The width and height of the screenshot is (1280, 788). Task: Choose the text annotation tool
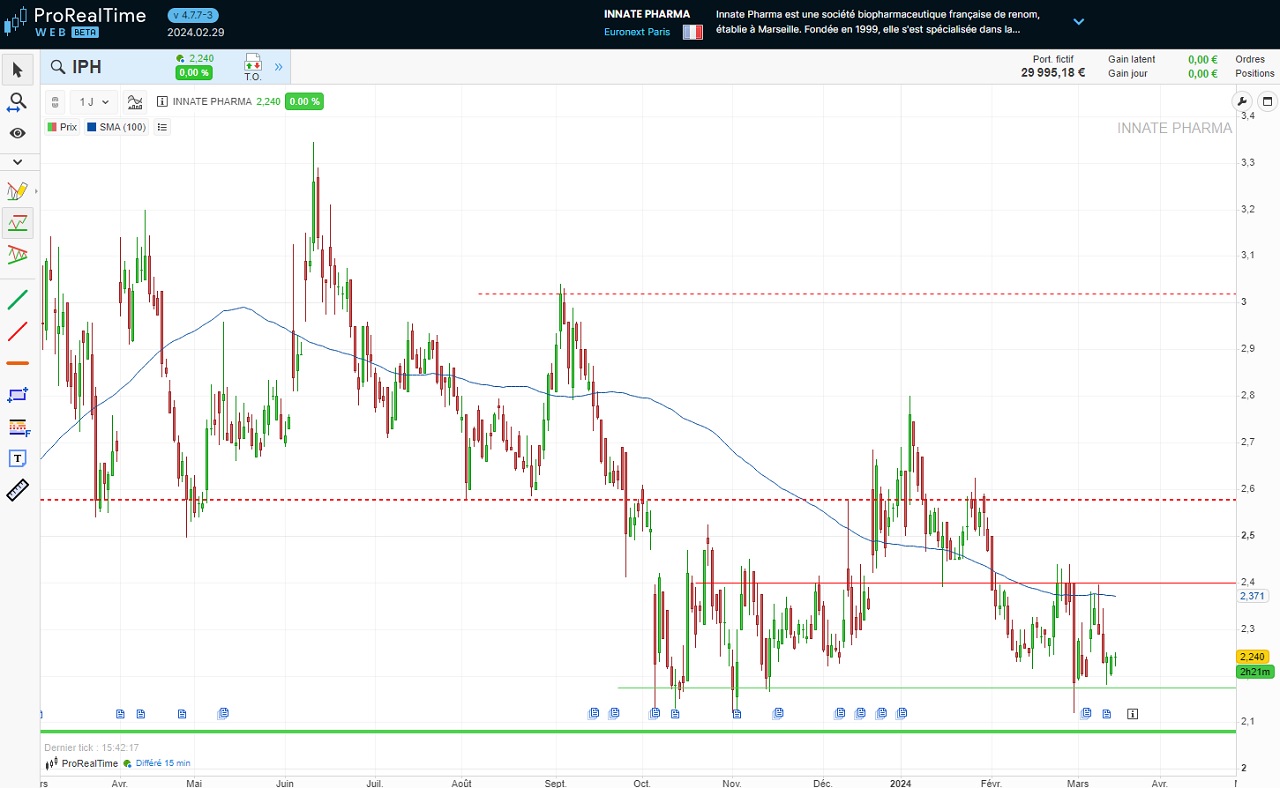coord(17,458)
